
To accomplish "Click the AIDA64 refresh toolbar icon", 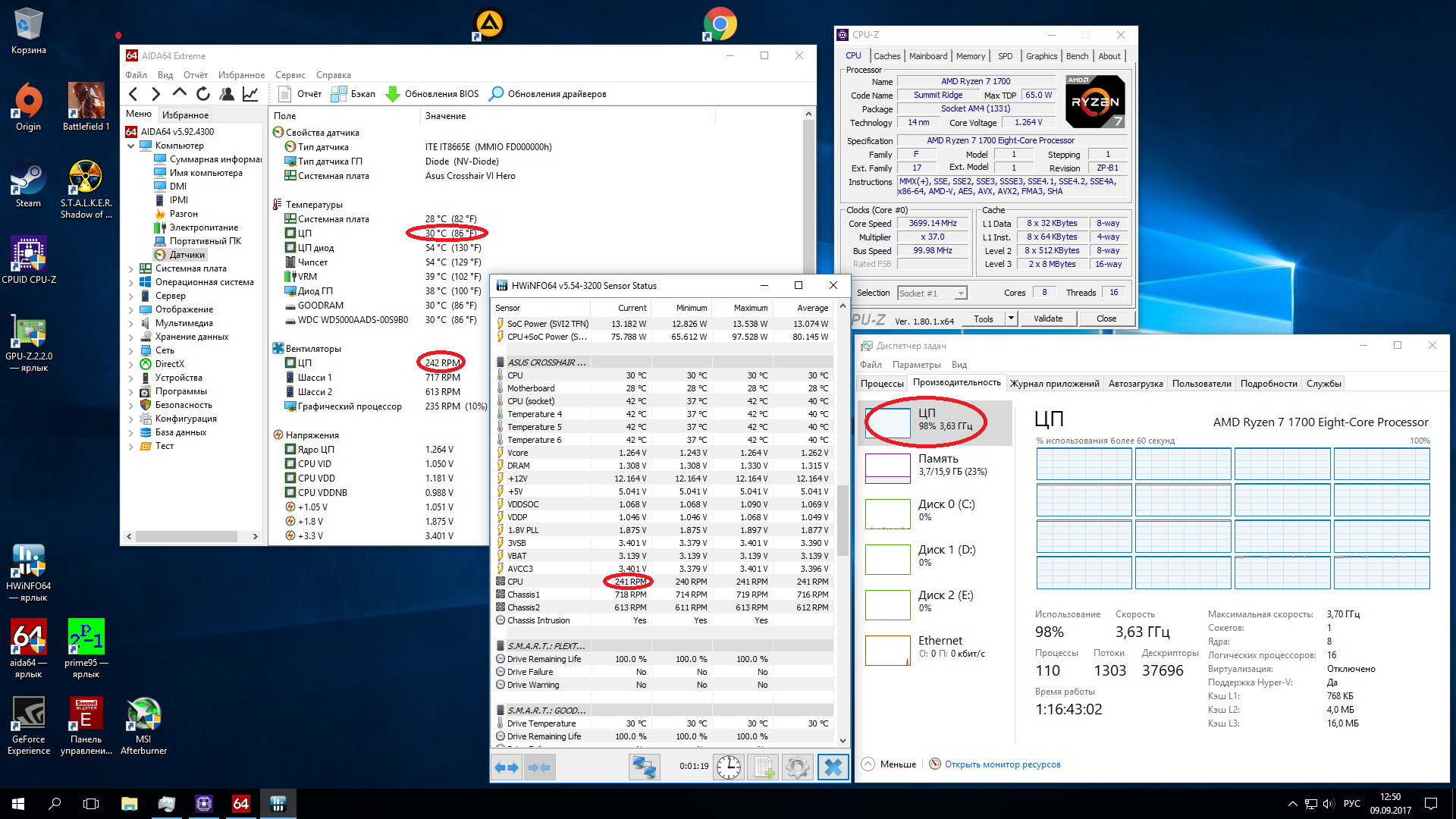I will click(x=202, y=94).
